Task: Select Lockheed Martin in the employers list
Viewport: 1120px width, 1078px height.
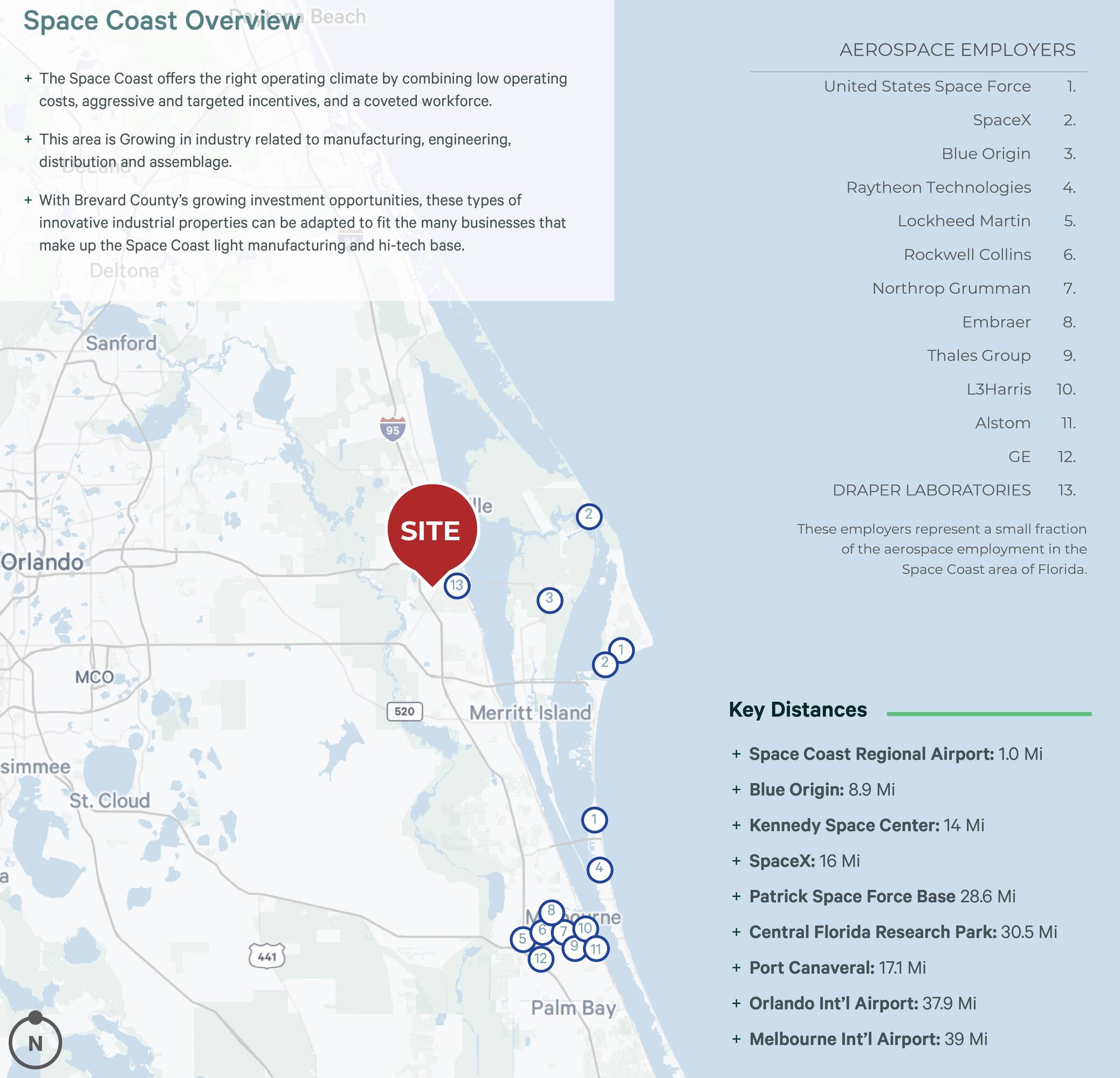Action: [x=964, y=221]
